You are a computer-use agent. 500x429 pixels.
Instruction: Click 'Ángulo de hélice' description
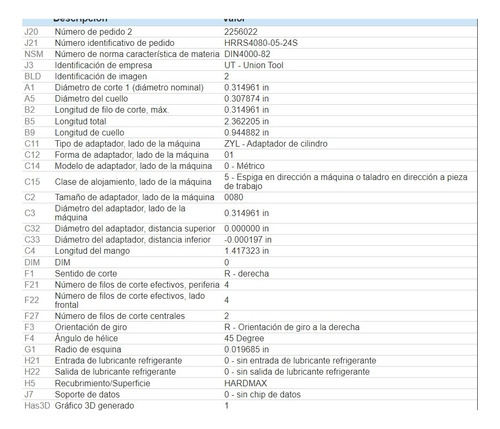[86, 338]
